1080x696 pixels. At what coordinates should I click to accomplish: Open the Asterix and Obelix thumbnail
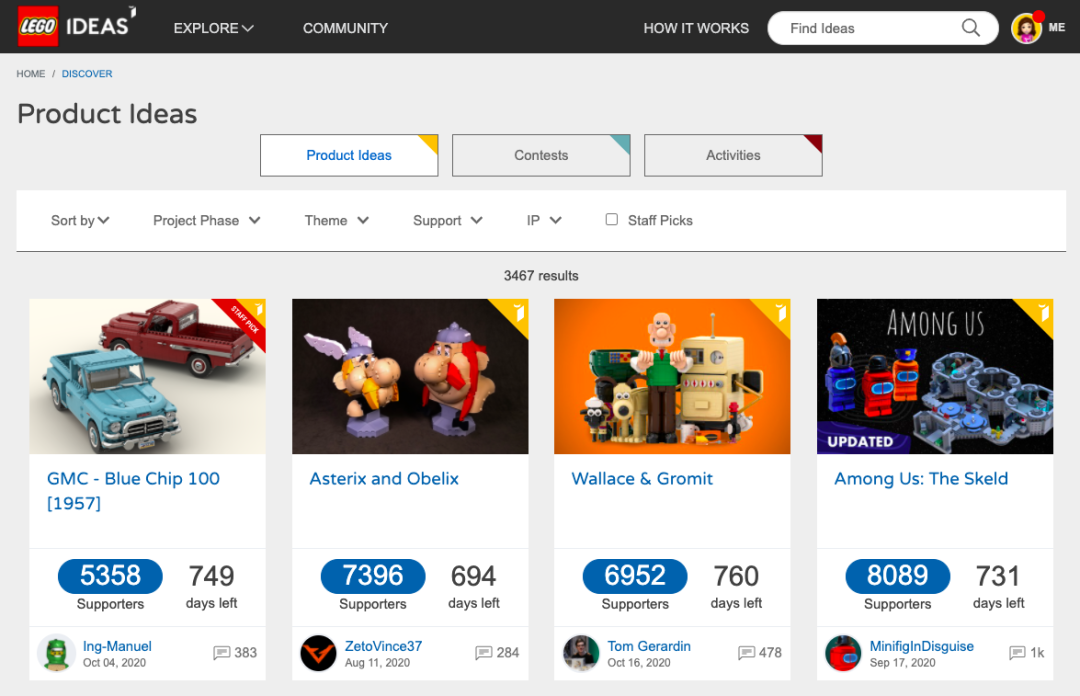(410, 376)
